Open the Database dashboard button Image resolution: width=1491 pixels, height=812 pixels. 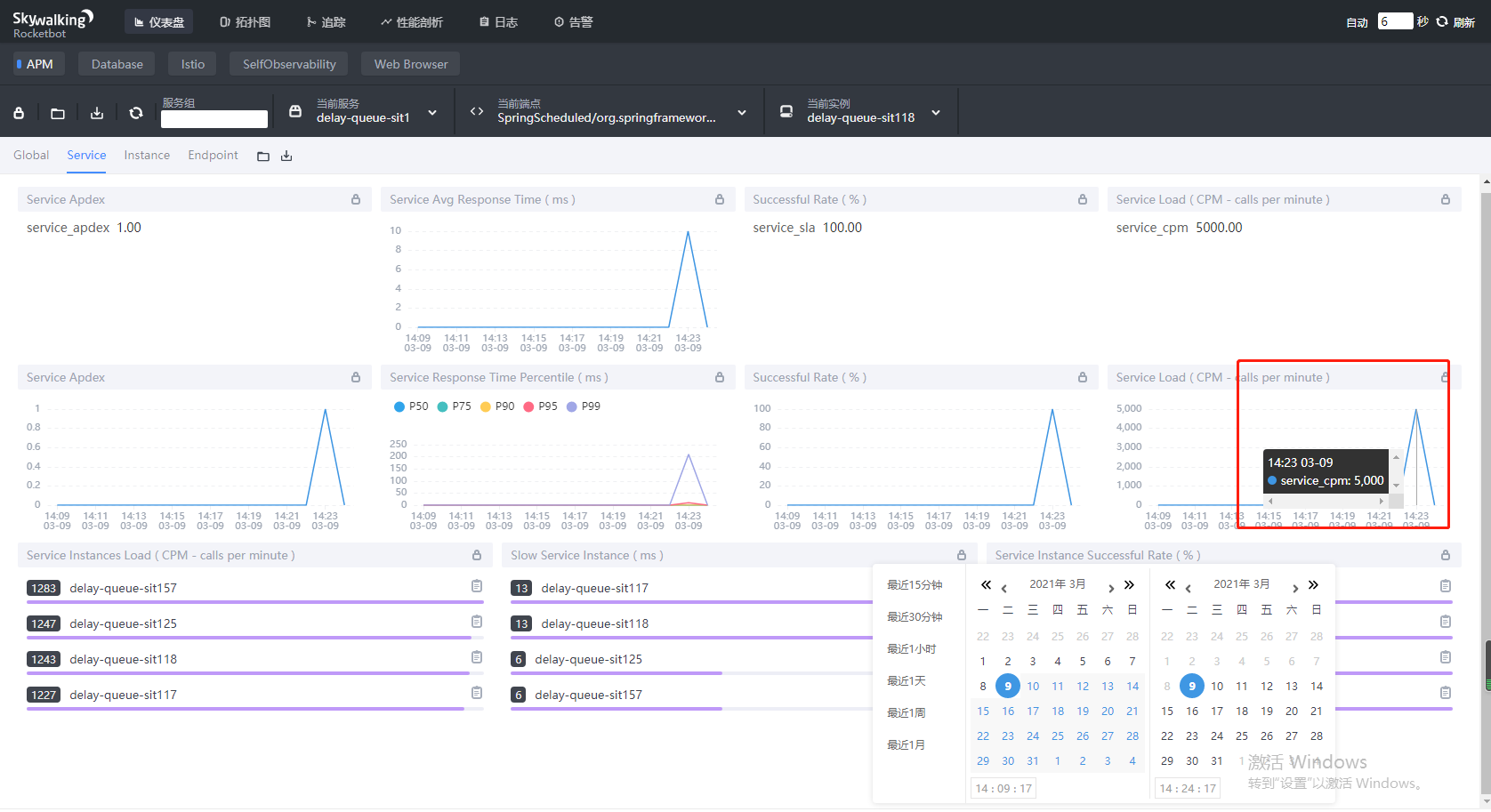117,64
